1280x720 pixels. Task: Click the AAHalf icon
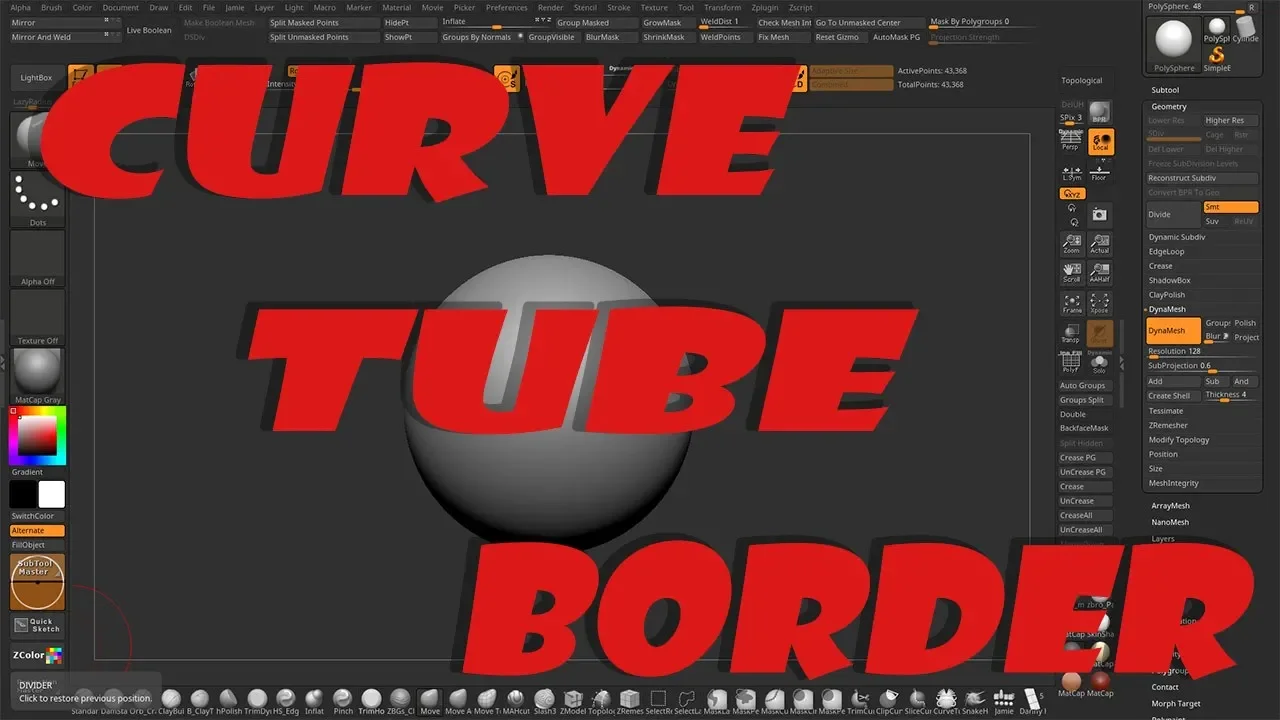[1099, 273]
